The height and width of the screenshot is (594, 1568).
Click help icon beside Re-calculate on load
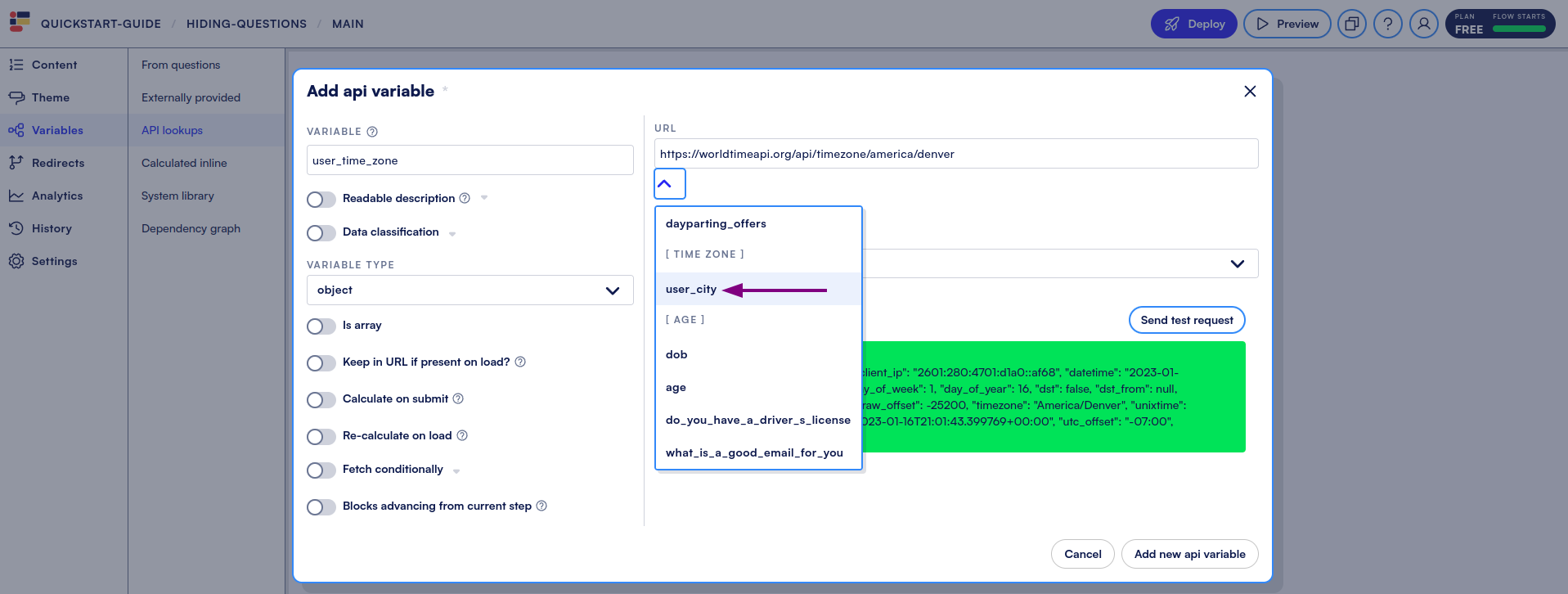[462, 435]
